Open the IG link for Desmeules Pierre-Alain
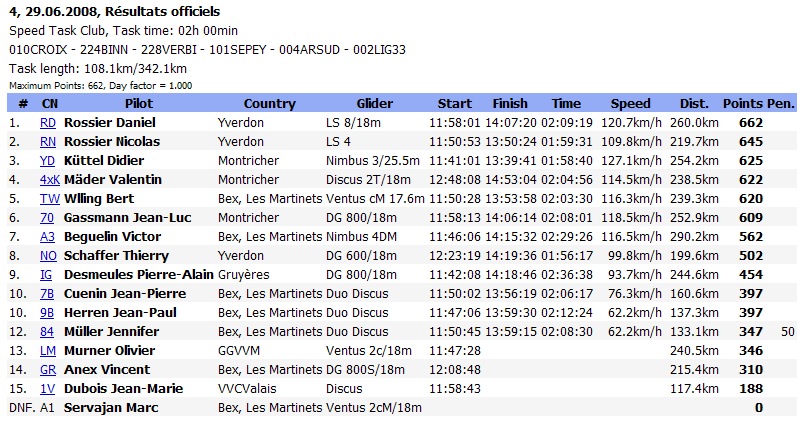Screen dimensions: 805x428 pos(46,275)
